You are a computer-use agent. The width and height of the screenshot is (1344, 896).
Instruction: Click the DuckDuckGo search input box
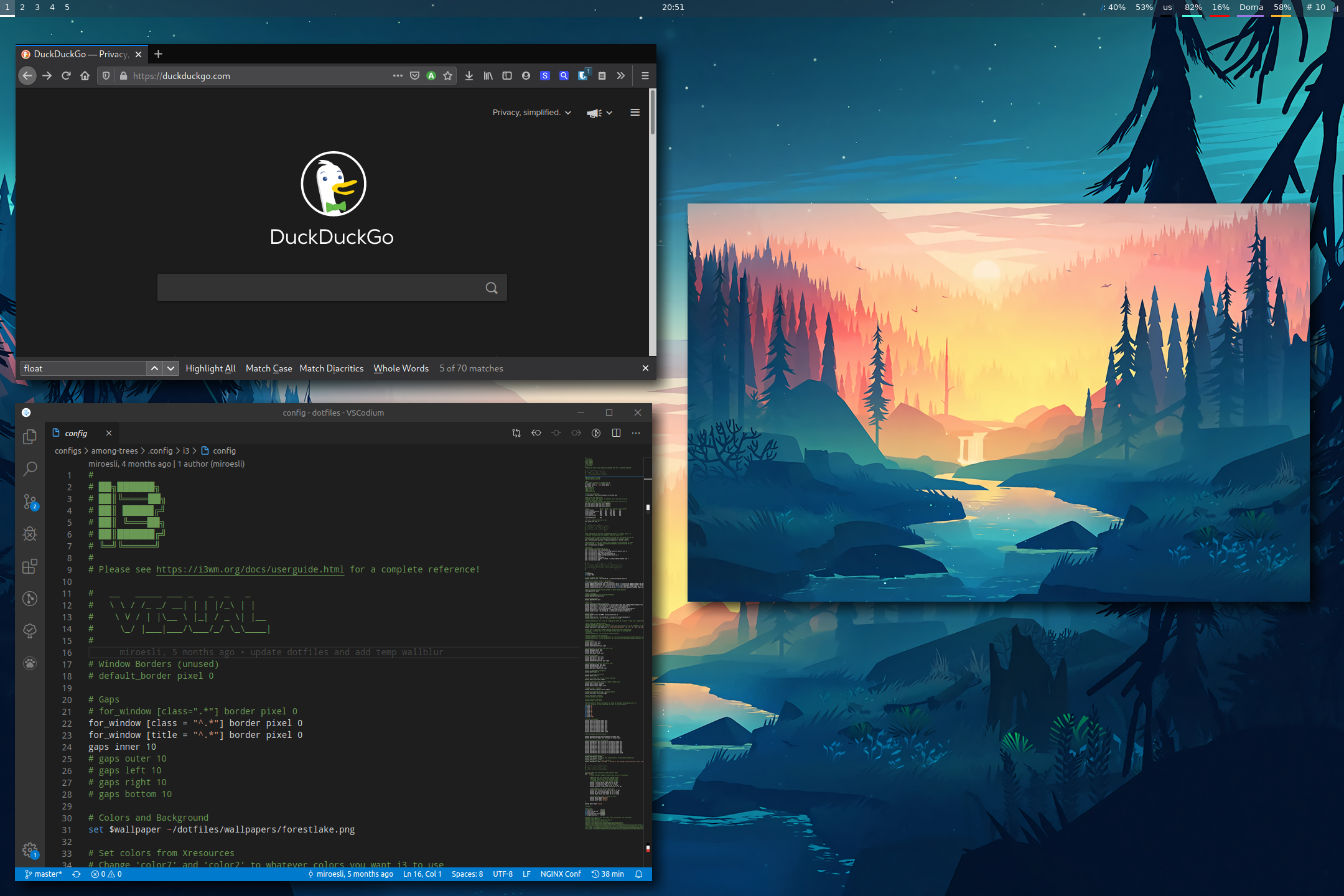click(320, 287)
